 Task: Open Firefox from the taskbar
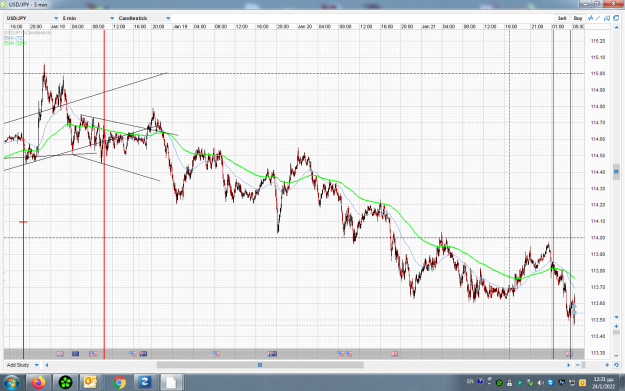pyautogui.click(x=39, y=382)
